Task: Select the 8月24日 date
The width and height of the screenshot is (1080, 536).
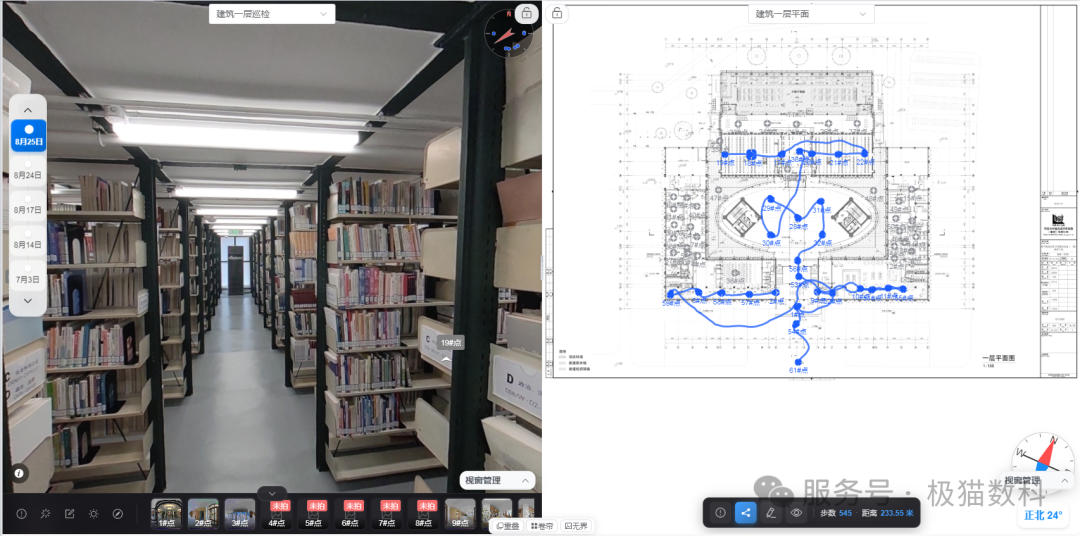Action: click(28, 172)
